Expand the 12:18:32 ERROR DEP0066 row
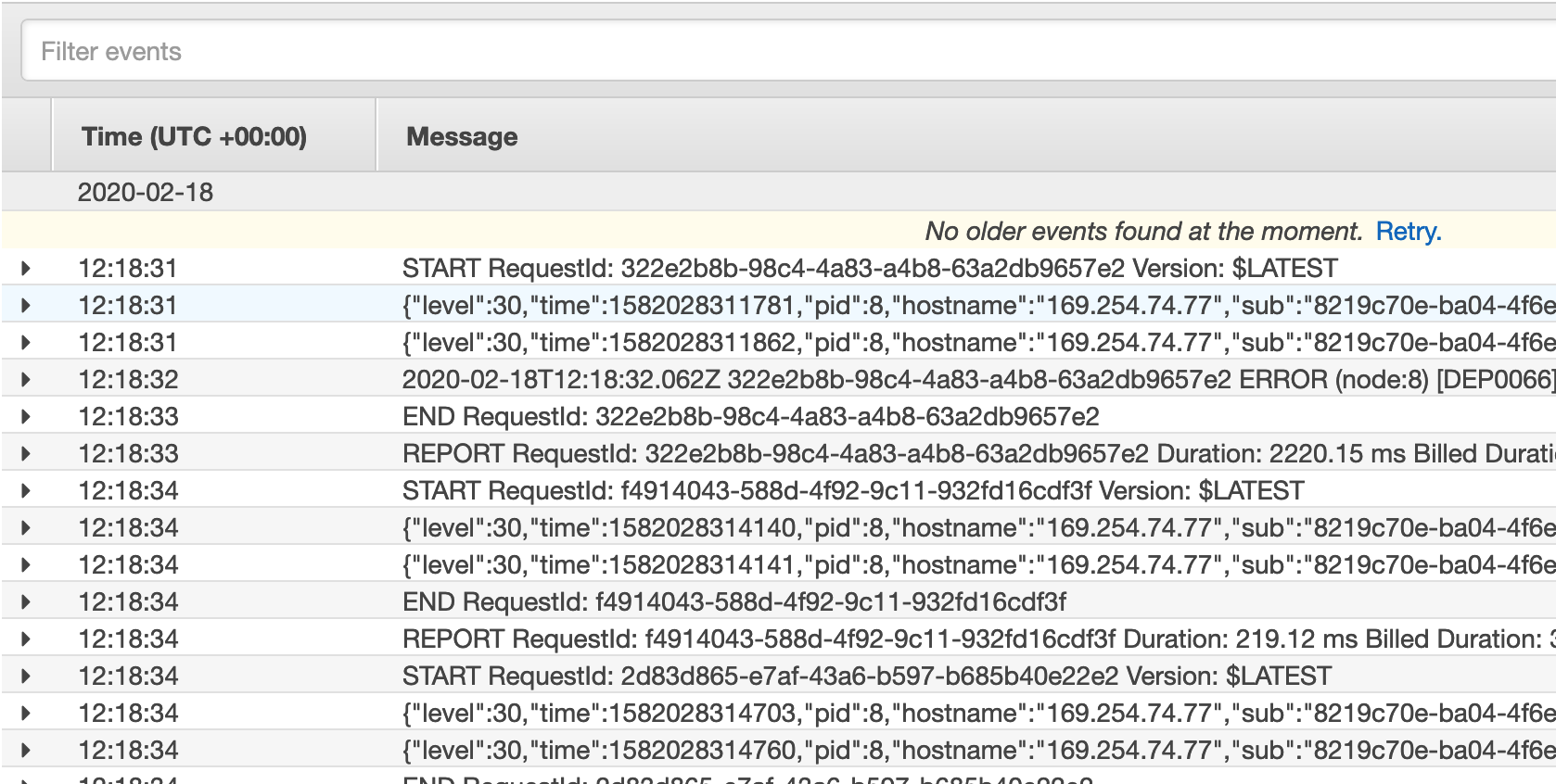 [x=26, y=380]
